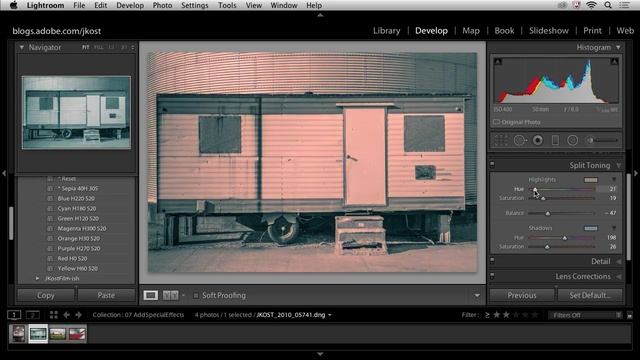This screenshot has width=640, height=360.
Task: Select the Spot Removal tool icon
Action: [520, 140]
